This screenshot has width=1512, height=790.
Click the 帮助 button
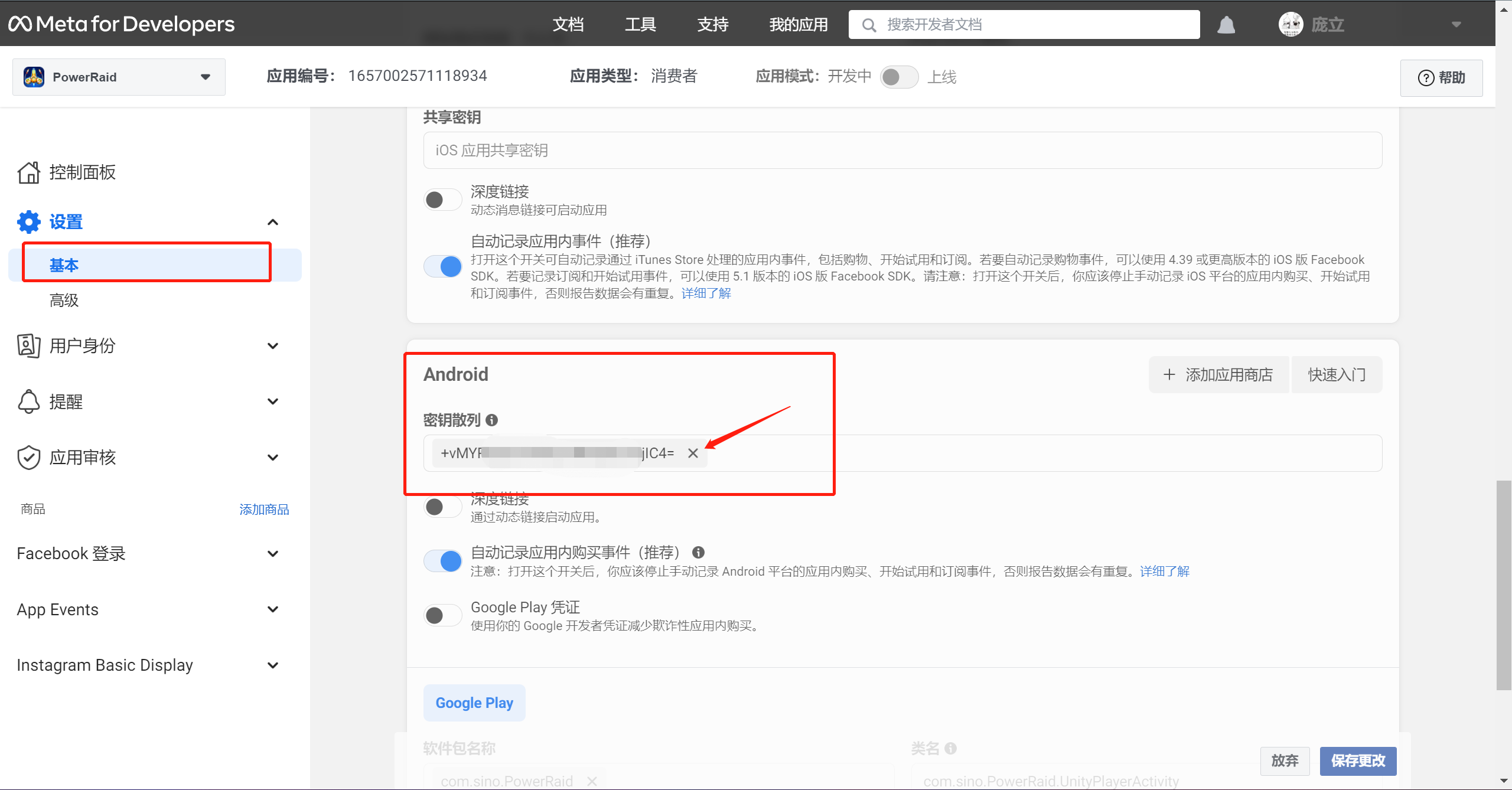coord(1441,78)
